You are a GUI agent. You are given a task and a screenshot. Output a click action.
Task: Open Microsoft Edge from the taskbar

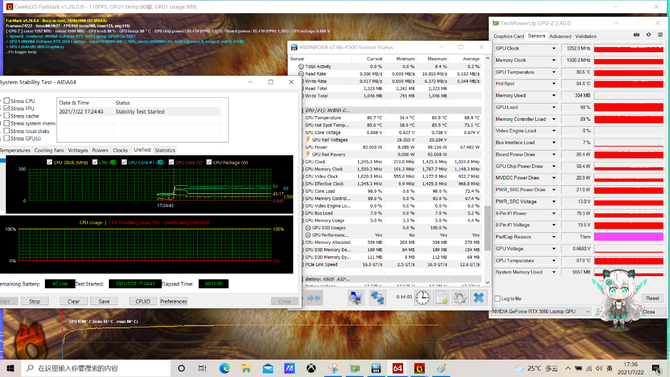tap(224, 368)
